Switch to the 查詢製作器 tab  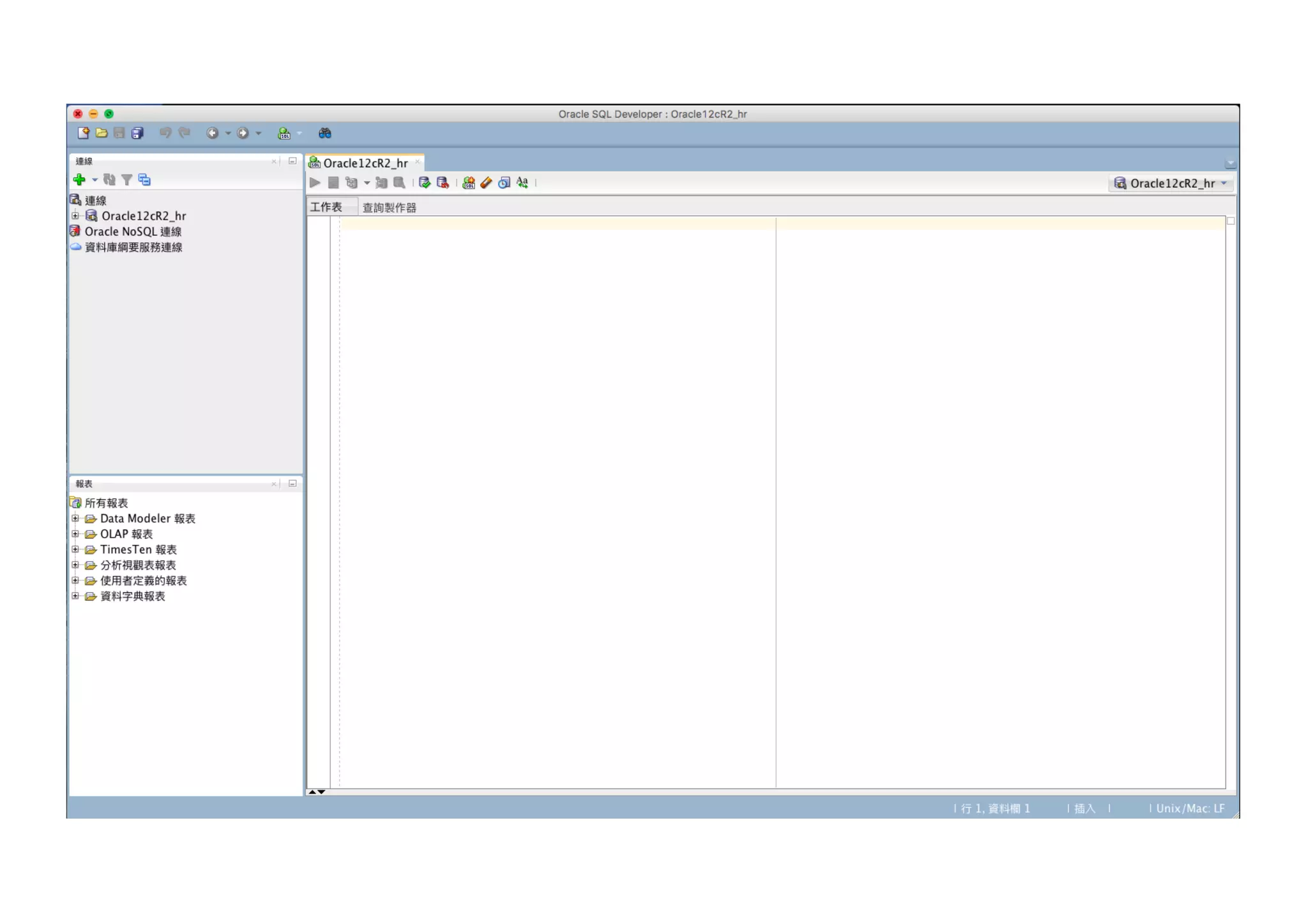(389, 208)
